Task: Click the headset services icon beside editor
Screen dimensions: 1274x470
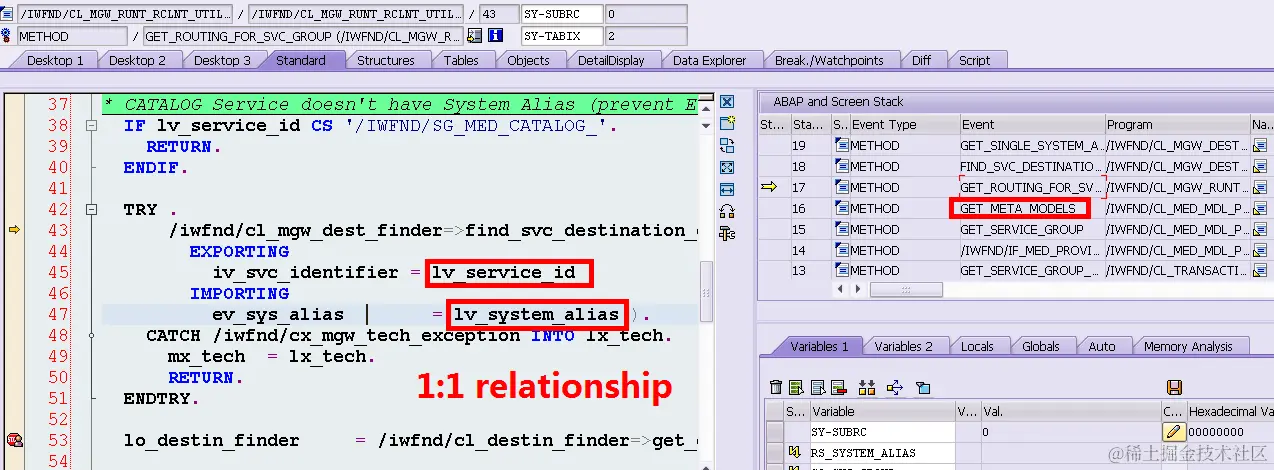Action: 727,211
